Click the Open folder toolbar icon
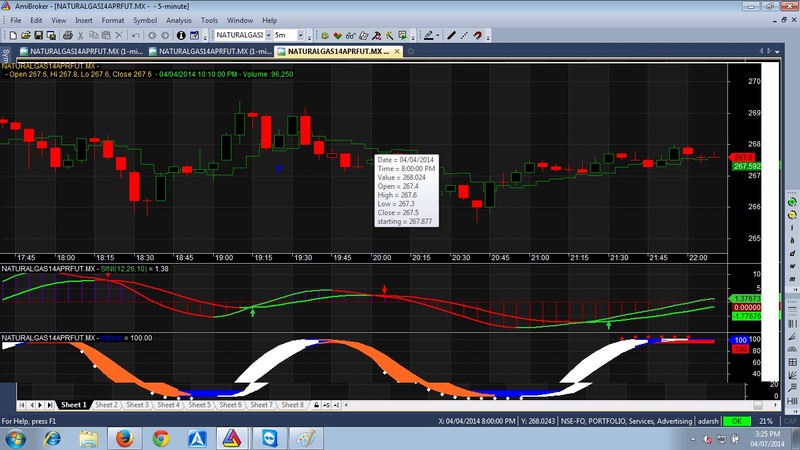The image size is (800, 450). (x=26, y=35)
